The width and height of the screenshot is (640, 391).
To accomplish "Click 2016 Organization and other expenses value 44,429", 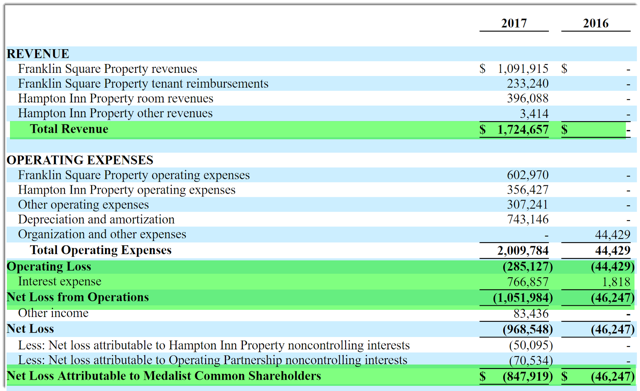I will (613, 235).
